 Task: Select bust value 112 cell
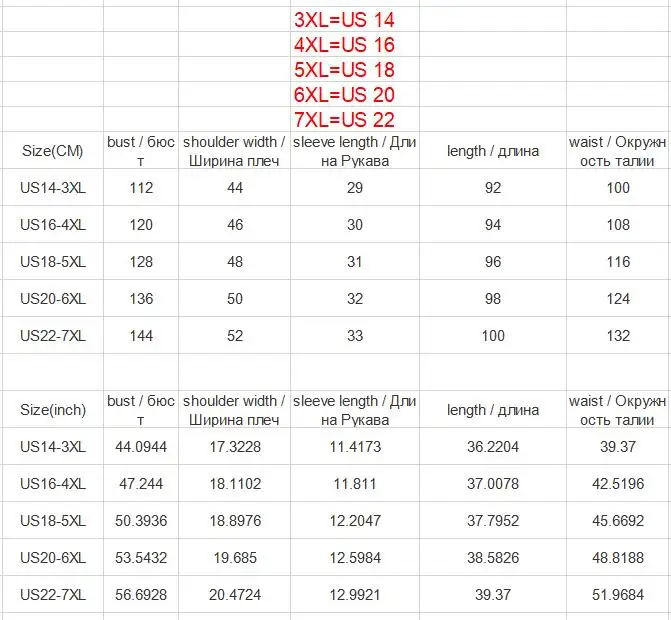(x=141, y=187)
